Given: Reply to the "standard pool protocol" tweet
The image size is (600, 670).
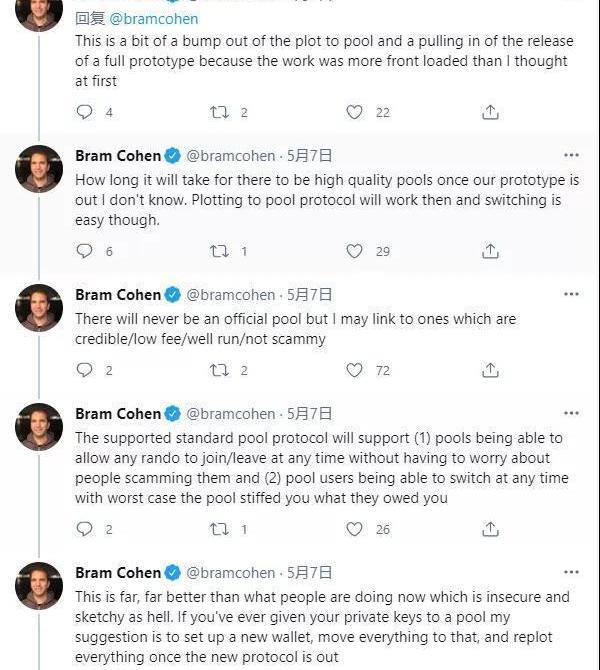Looking at the screenshot, I should tap(85, 529).
